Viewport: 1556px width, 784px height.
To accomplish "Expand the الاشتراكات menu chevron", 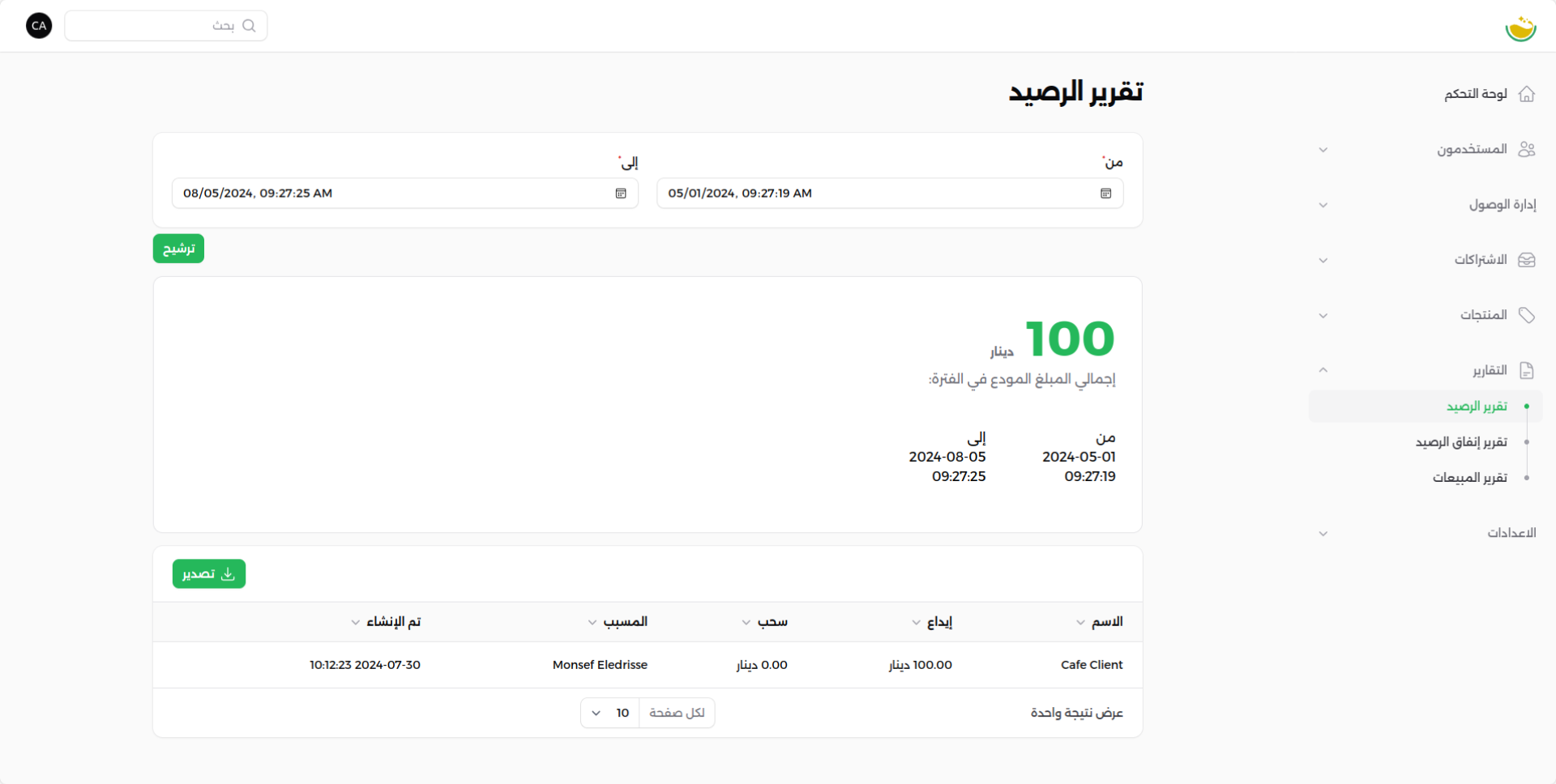I will tap(1323, 261).
